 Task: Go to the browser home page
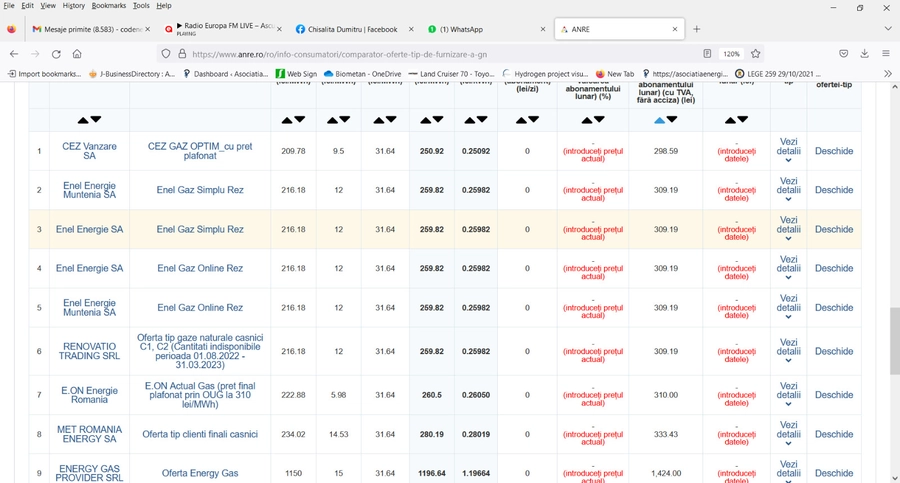[x=77, y=54]
